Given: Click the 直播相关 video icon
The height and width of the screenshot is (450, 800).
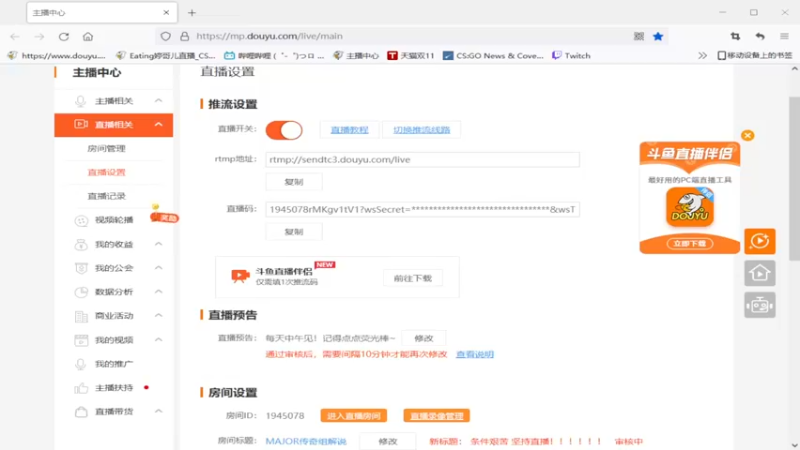Looking at the screenshot, I should click(81, 124).
